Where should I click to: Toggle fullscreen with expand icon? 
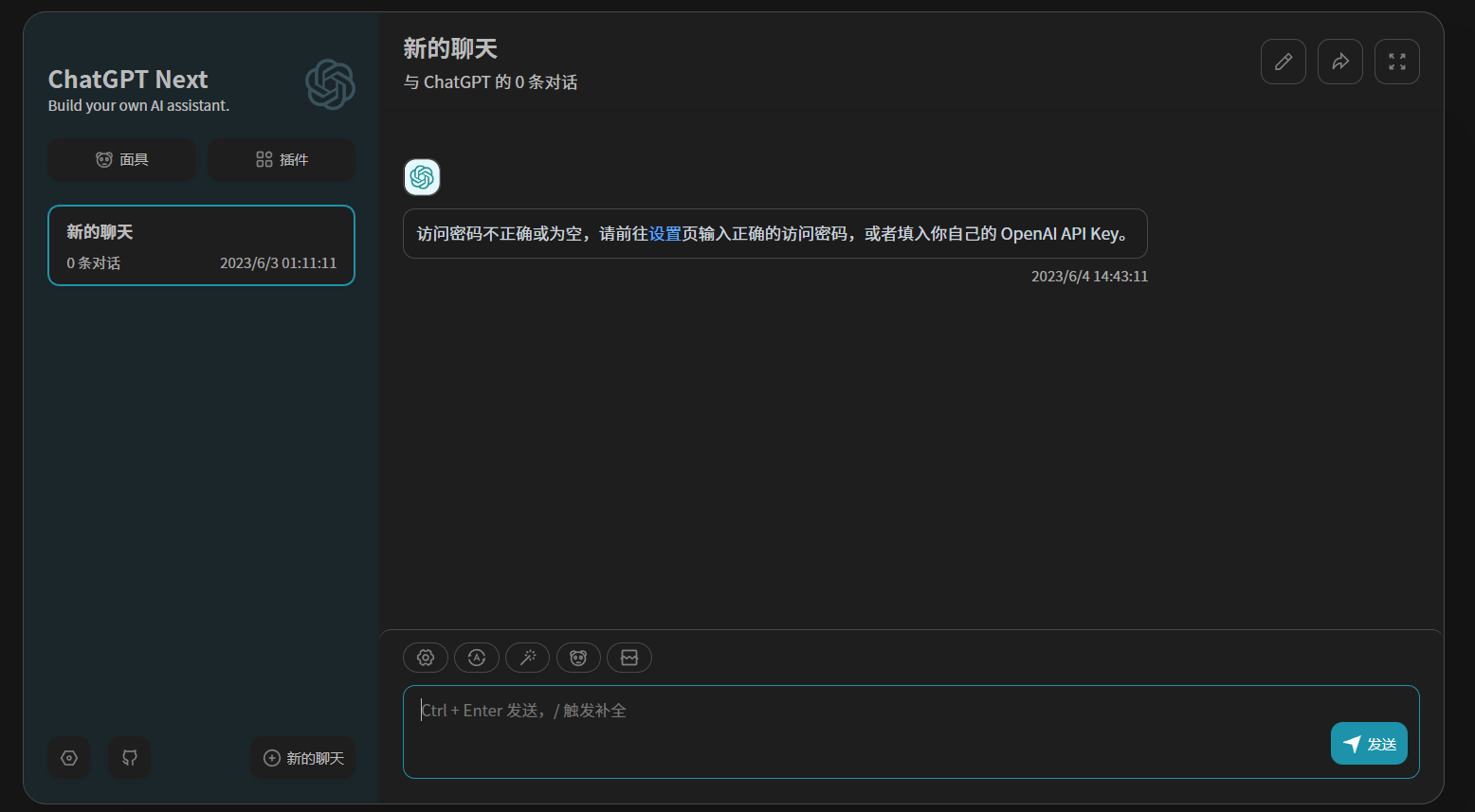pyautogui.click(x=1397, y=62)
